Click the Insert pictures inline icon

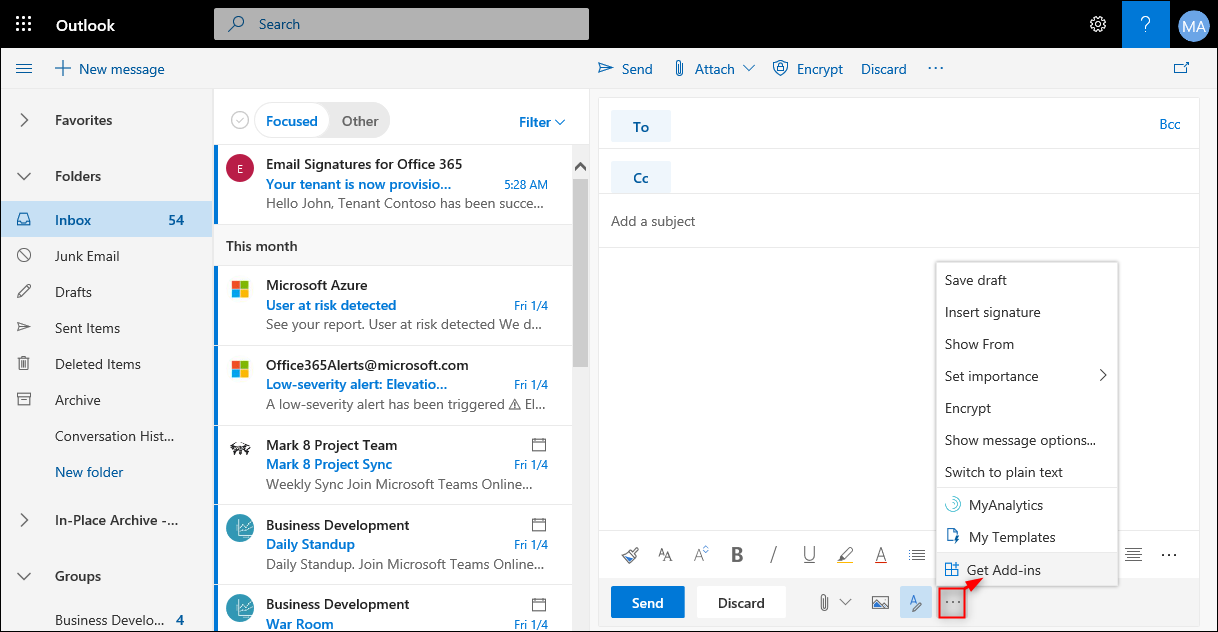point(881,602)
